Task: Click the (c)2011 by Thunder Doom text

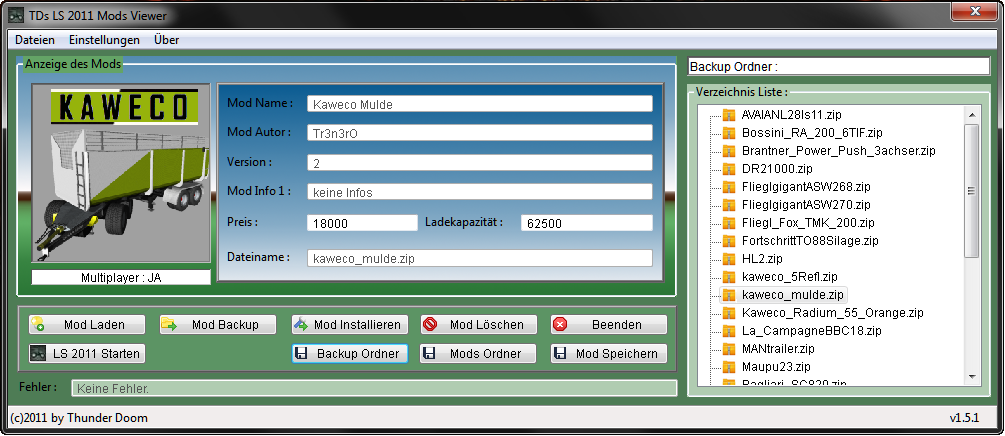Action: (x=79, y=418)
